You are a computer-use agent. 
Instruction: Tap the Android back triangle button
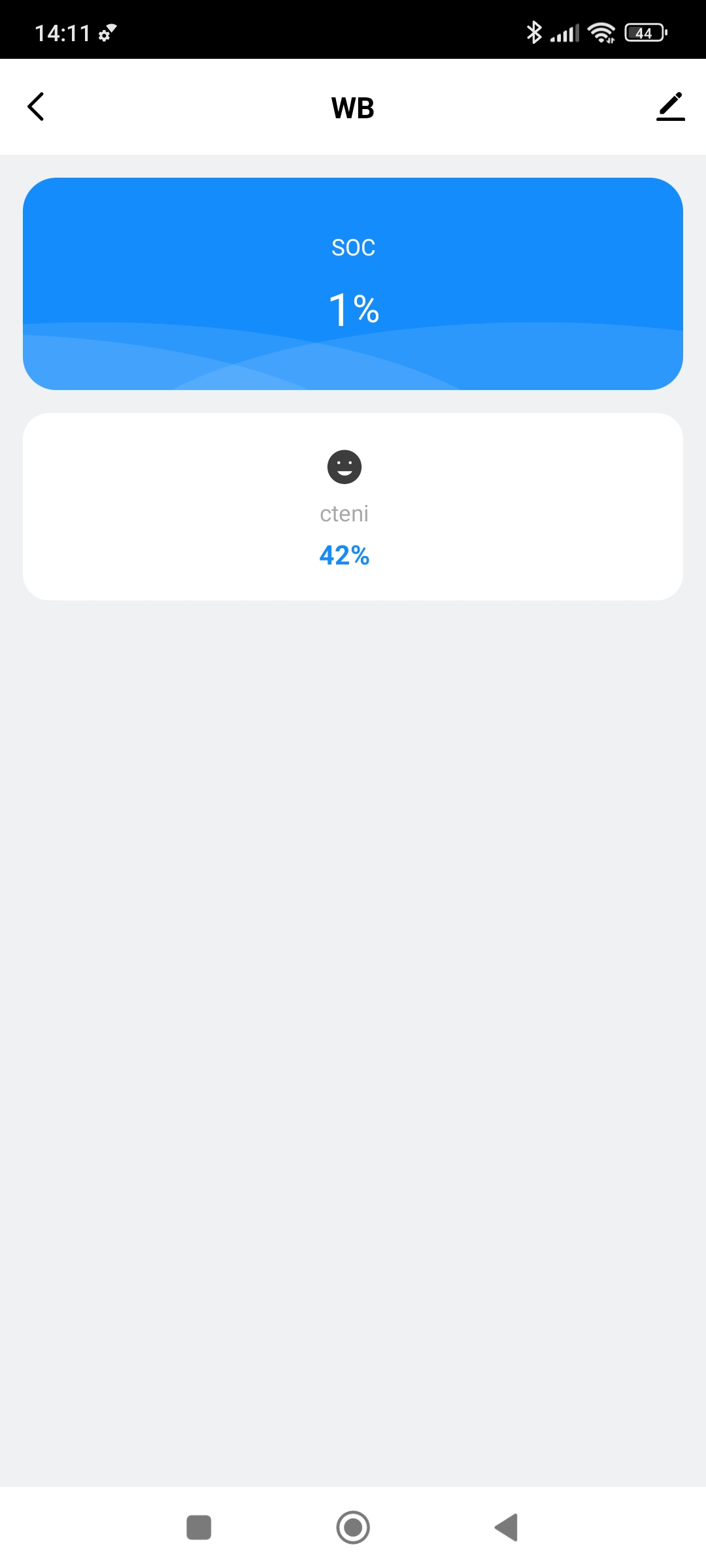pos(507,1527)
